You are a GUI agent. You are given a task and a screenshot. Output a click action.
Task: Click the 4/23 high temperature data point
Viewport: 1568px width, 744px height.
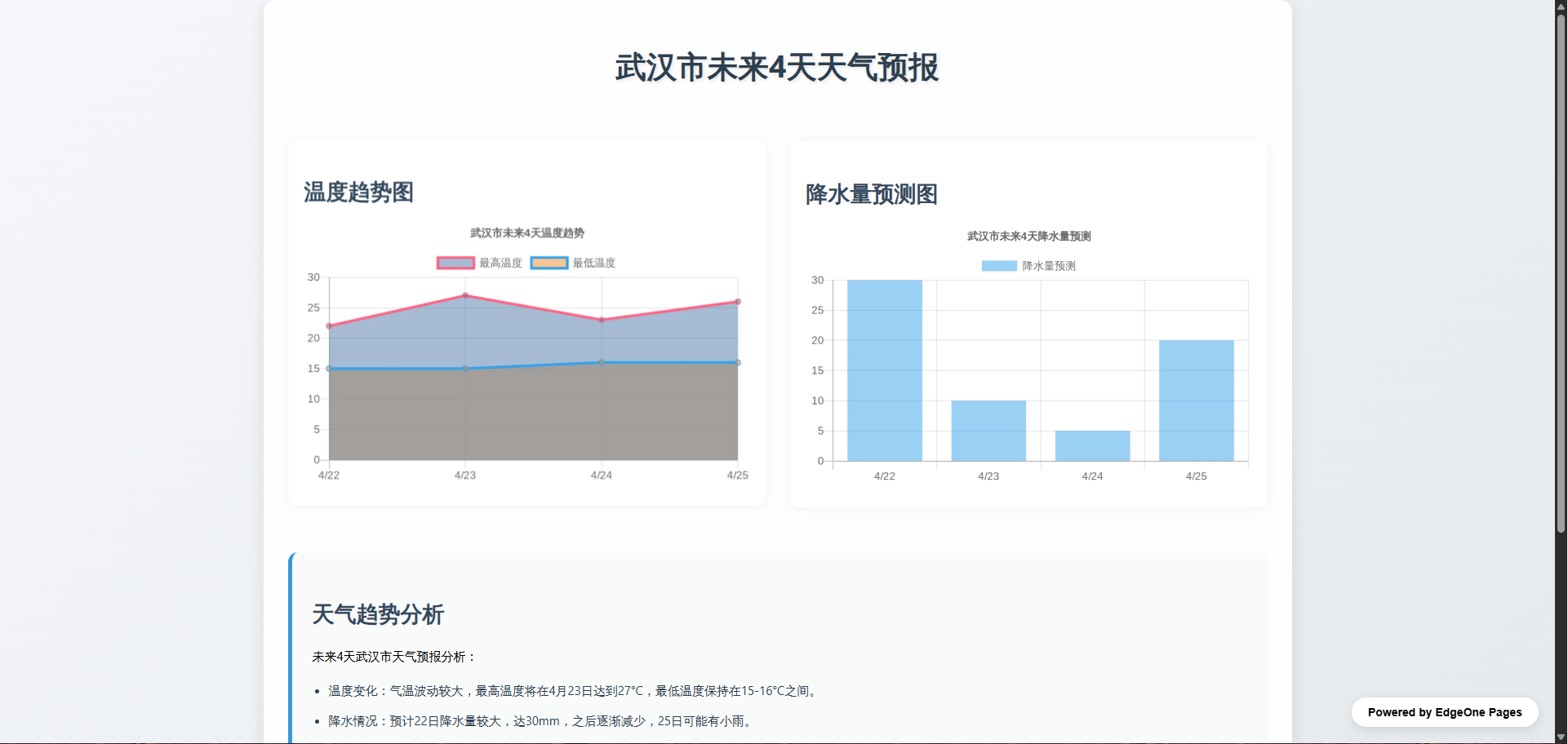coord(465,295)
